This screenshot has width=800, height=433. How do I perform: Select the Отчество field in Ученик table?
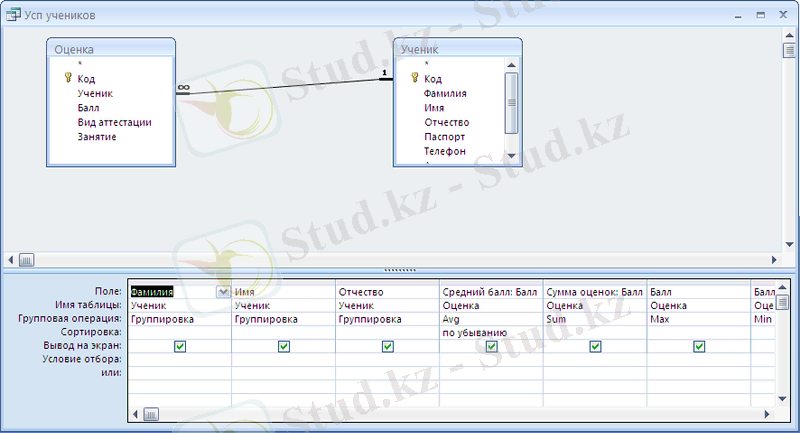pos(446,122)
